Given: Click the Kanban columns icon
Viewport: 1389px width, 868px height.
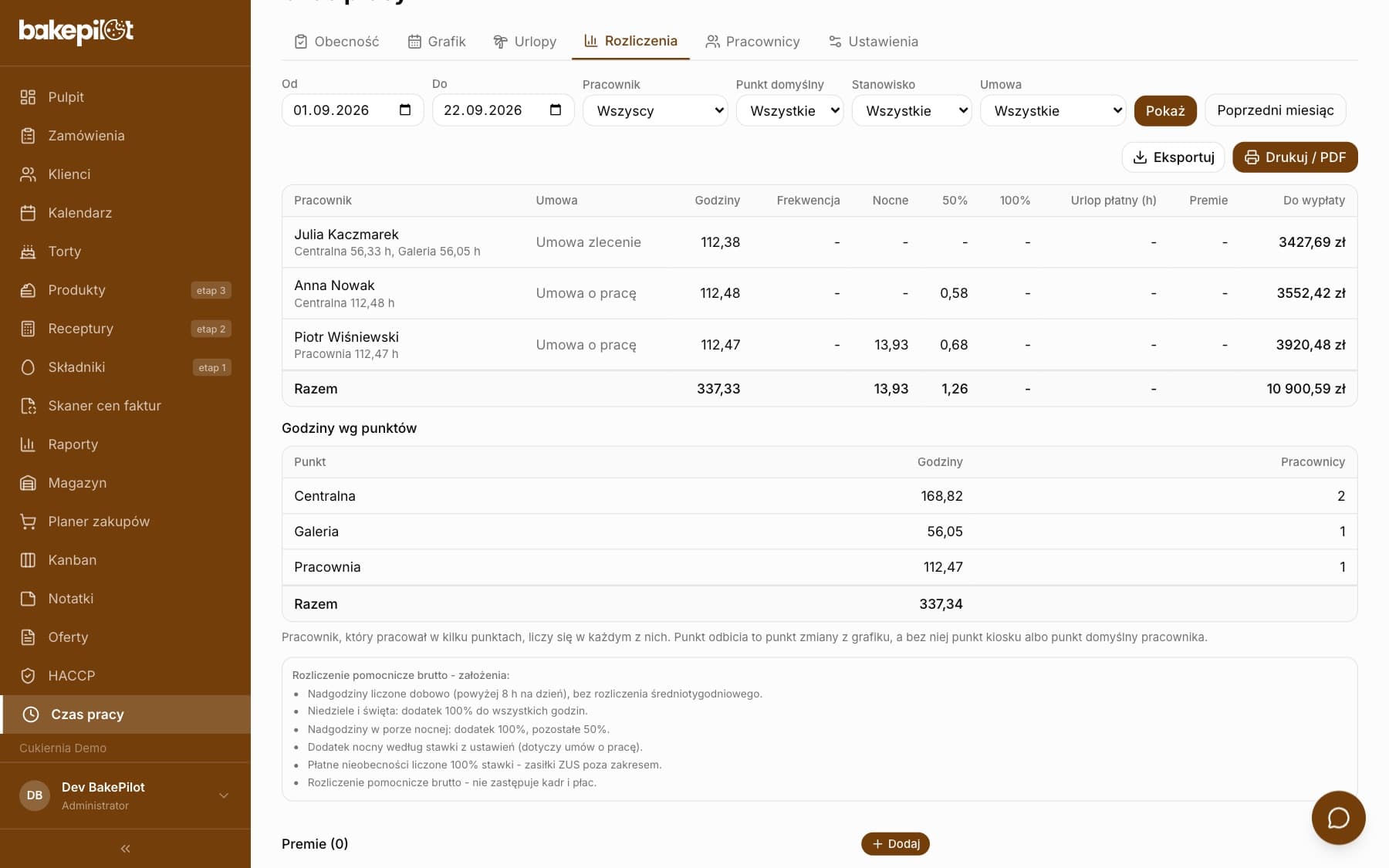Looking at the screenshot, I should tap(28, 560).
